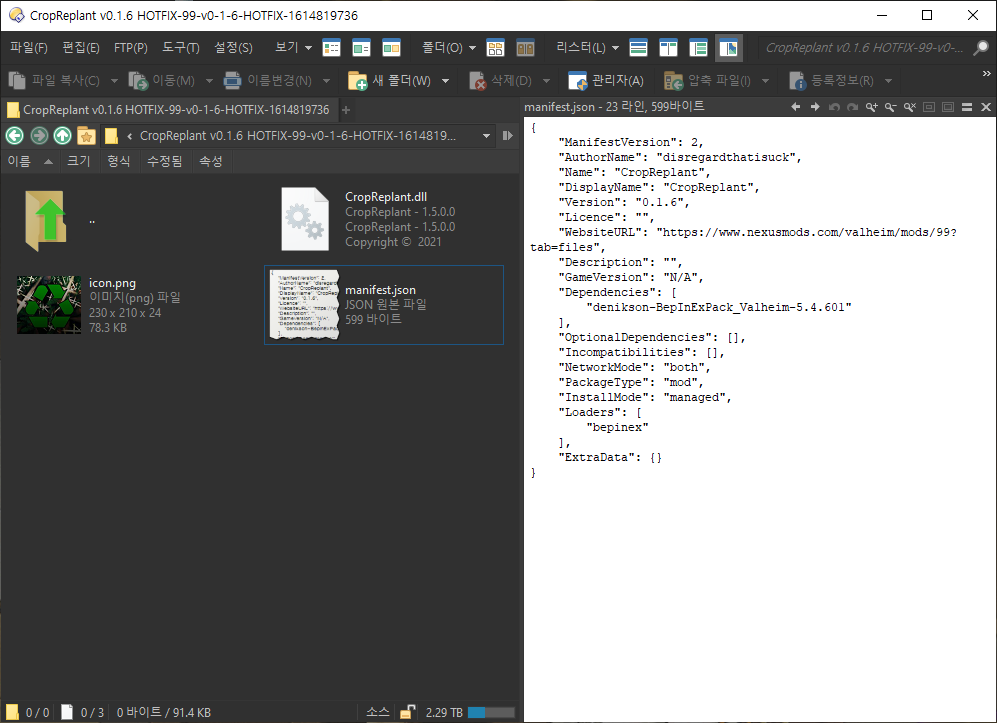Expand the 새 폴더(W) dropdown arrow
Screen dimensions: 997x723
(x=446, y=81)
